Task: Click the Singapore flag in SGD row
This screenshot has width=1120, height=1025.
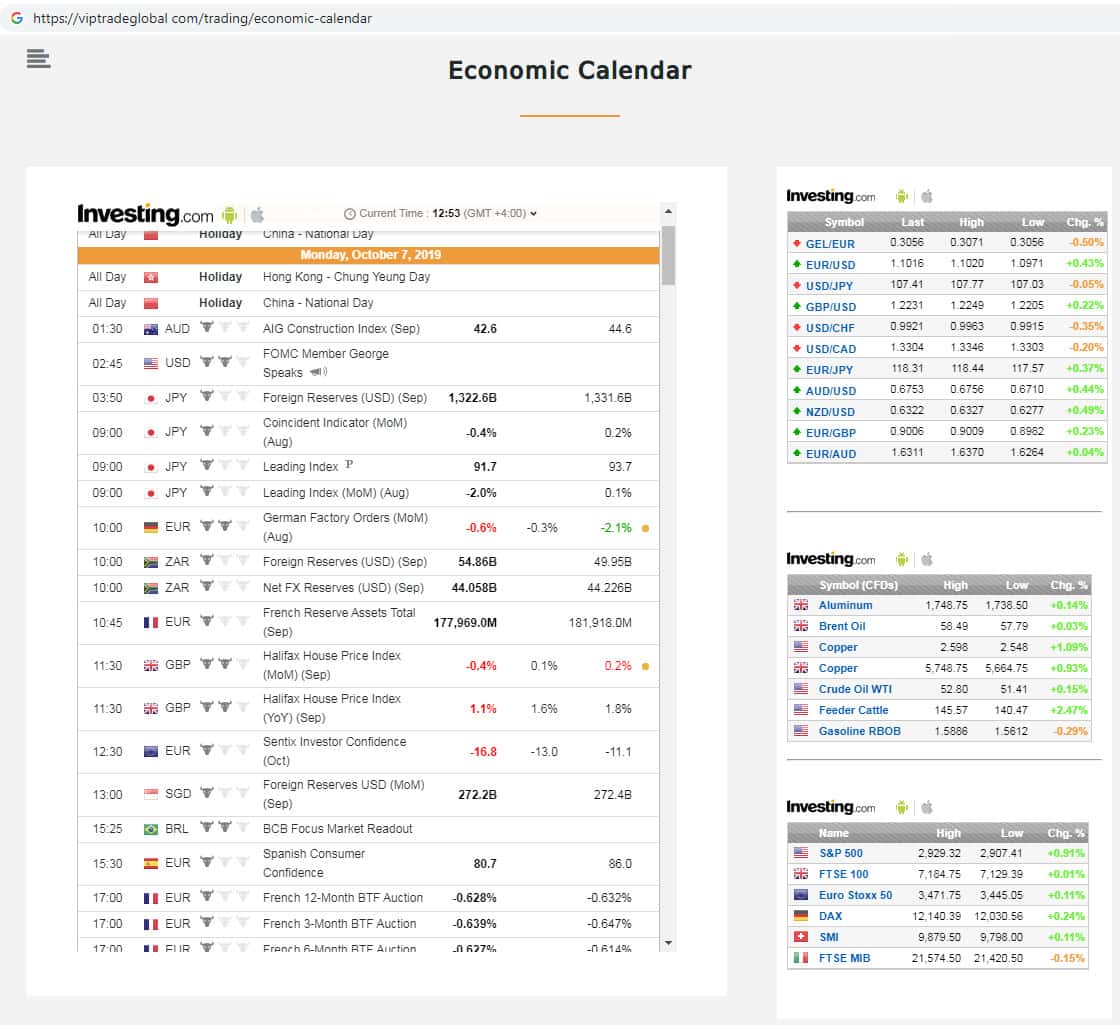Action: point(151,794)
